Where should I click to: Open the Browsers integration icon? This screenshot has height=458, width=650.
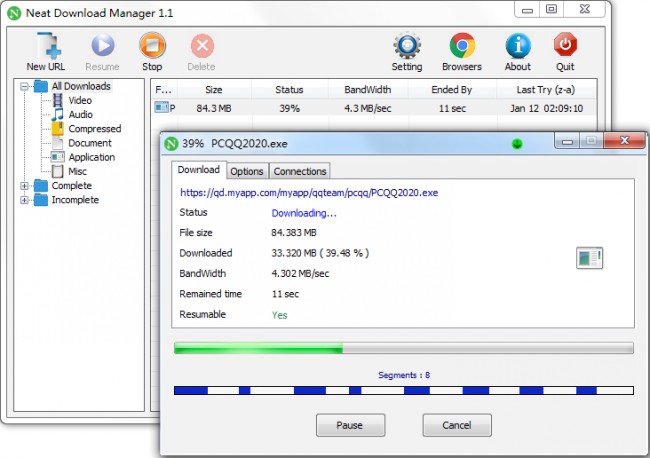[461, 46]
